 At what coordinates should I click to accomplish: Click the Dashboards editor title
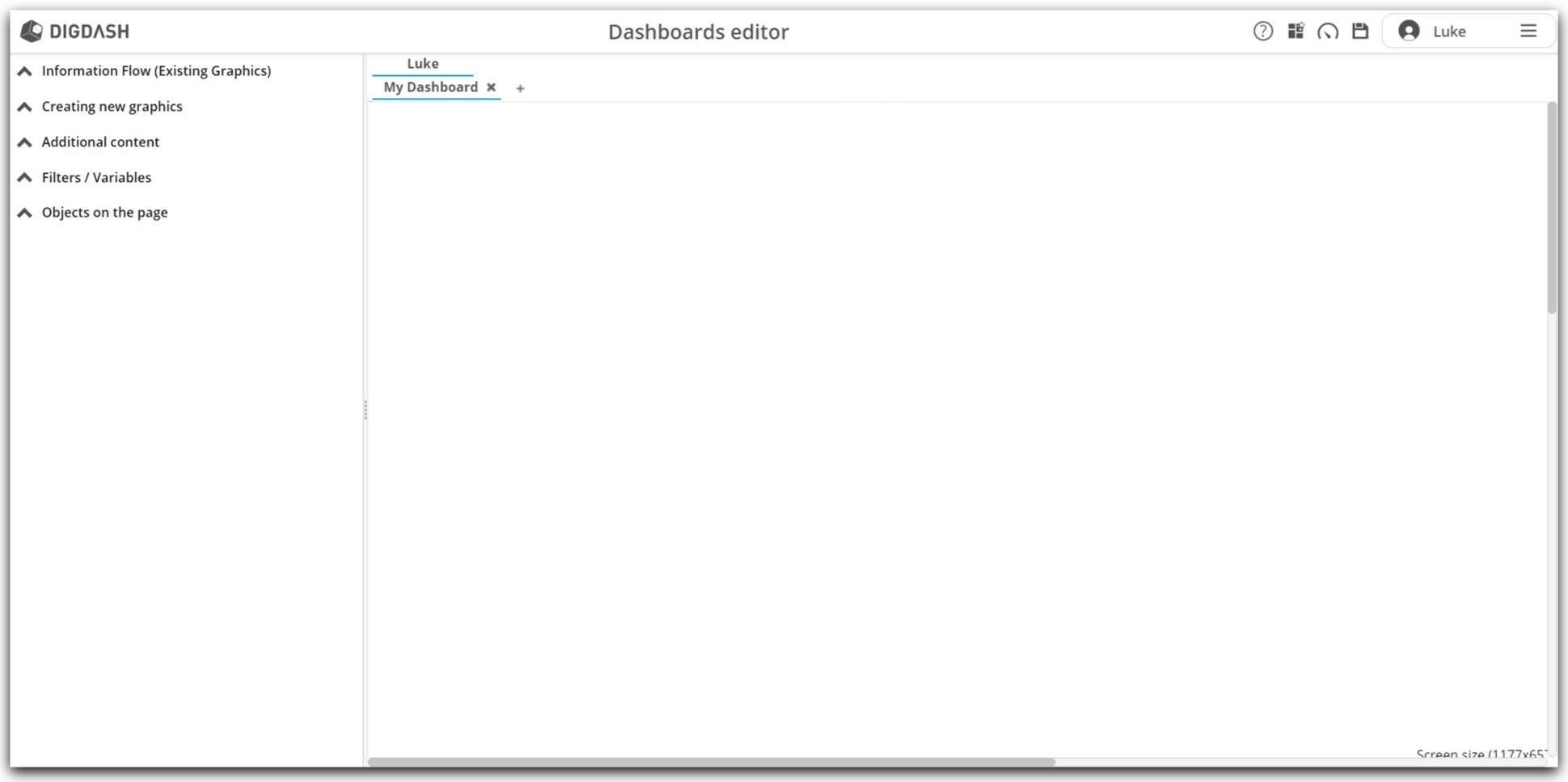coord(698,32)
